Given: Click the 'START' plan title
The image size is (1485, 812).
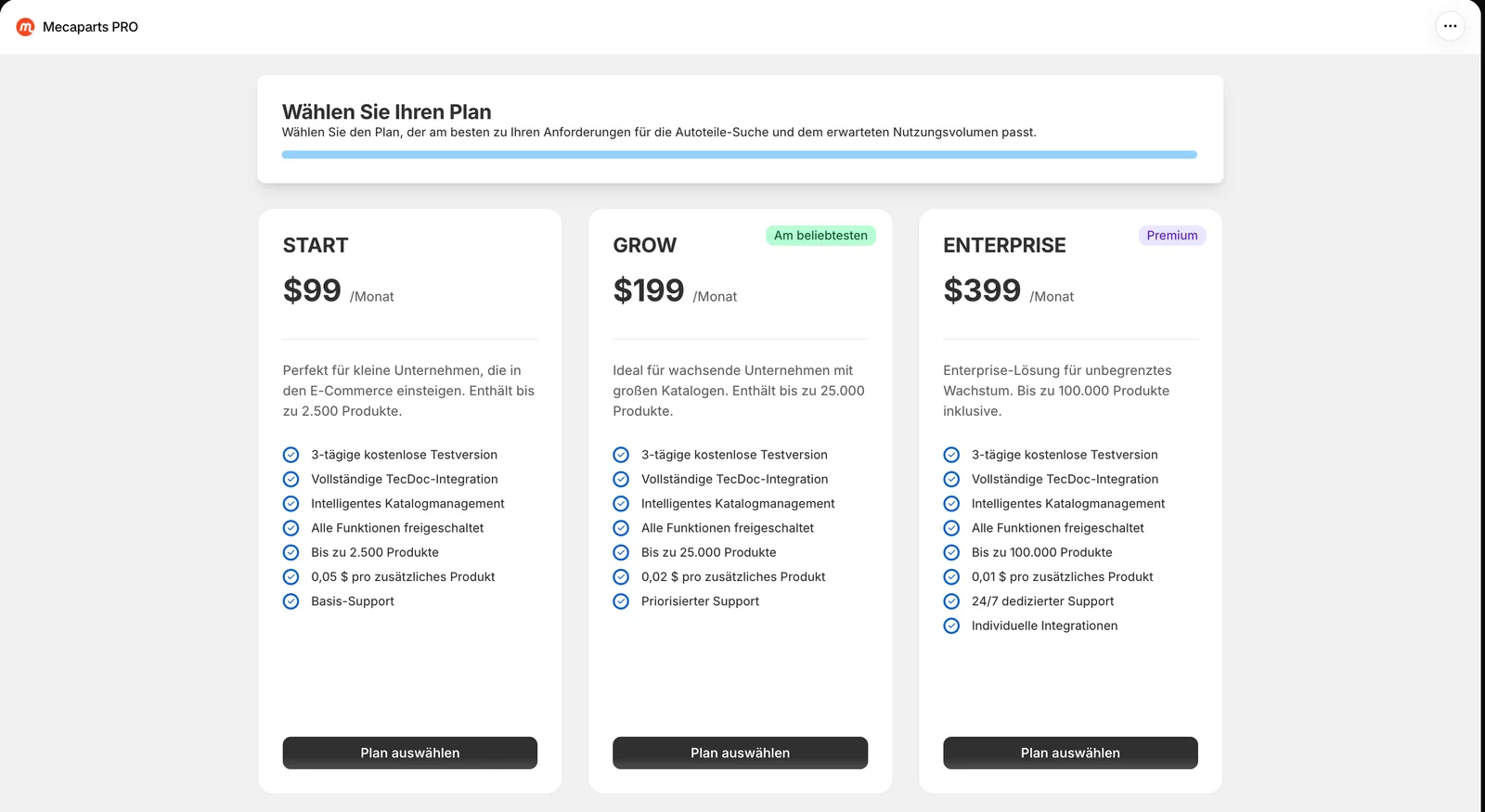Looking at the screenshot, I should pos(316,246).
